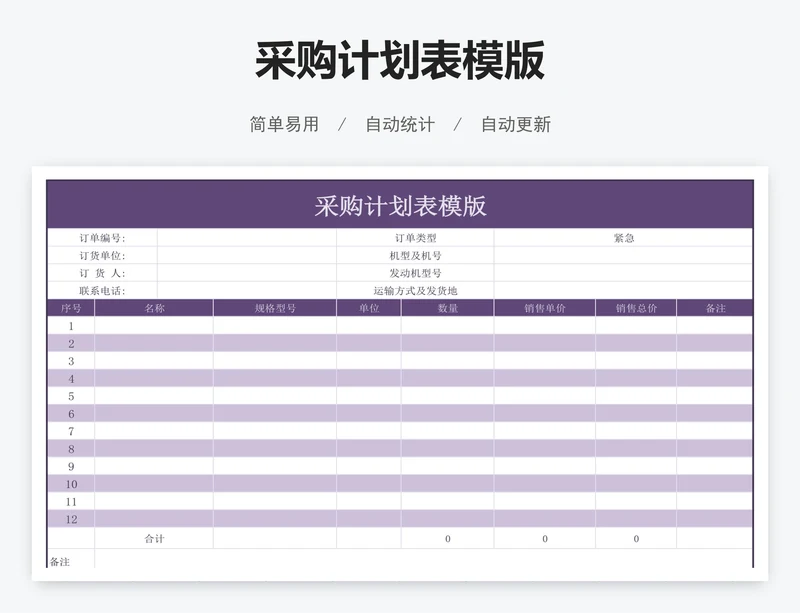Select the purple banner title 采购计划表模版
The width and height of the screenshot is (800, 613).
[400, 206]
